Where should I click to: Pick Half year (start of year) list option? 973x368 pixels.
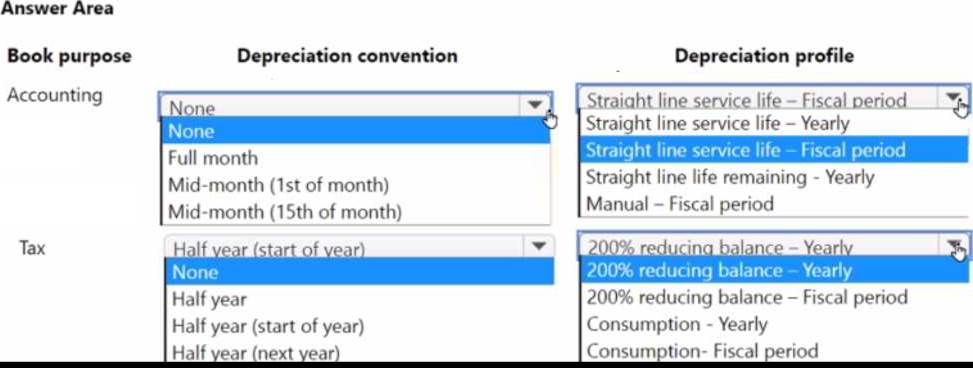pos(359,326)
